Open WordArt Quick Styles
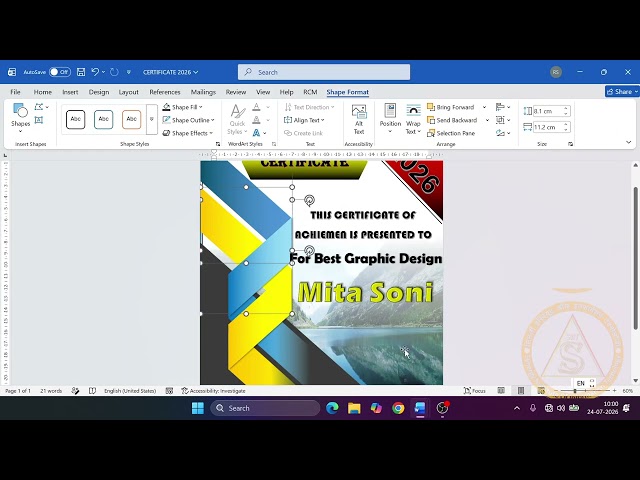This screenshot has height=480, width=640. [x=237, y=119]
